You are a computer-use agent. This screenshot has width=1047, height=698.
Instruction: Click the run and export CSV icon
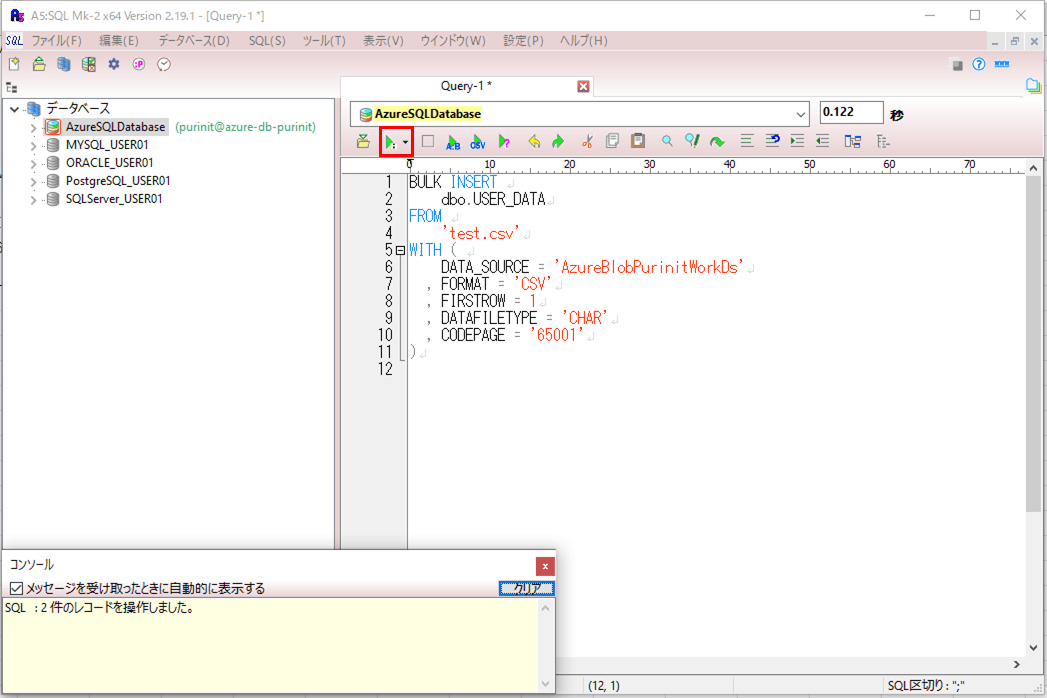(478, 142)
